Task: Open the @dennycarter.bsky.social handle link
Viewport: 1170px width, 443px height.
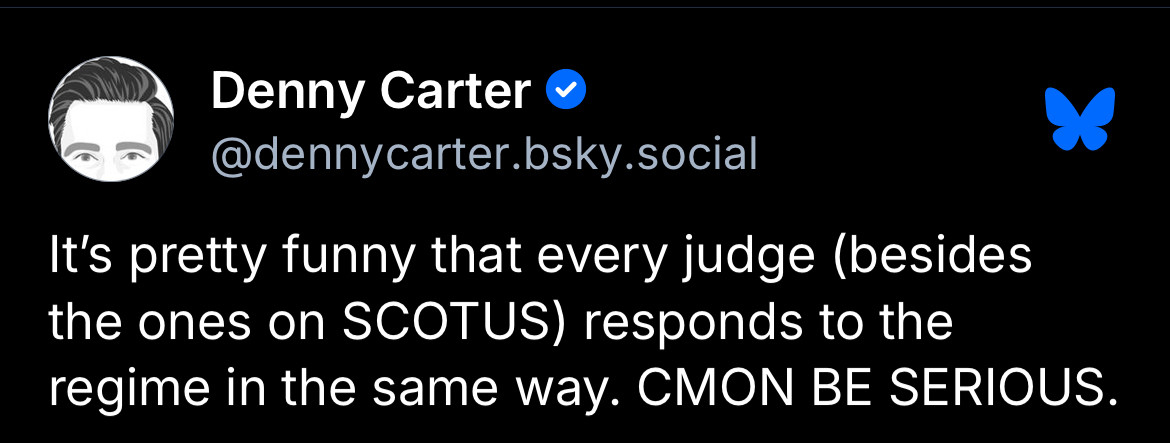Action: pos(484,153)
